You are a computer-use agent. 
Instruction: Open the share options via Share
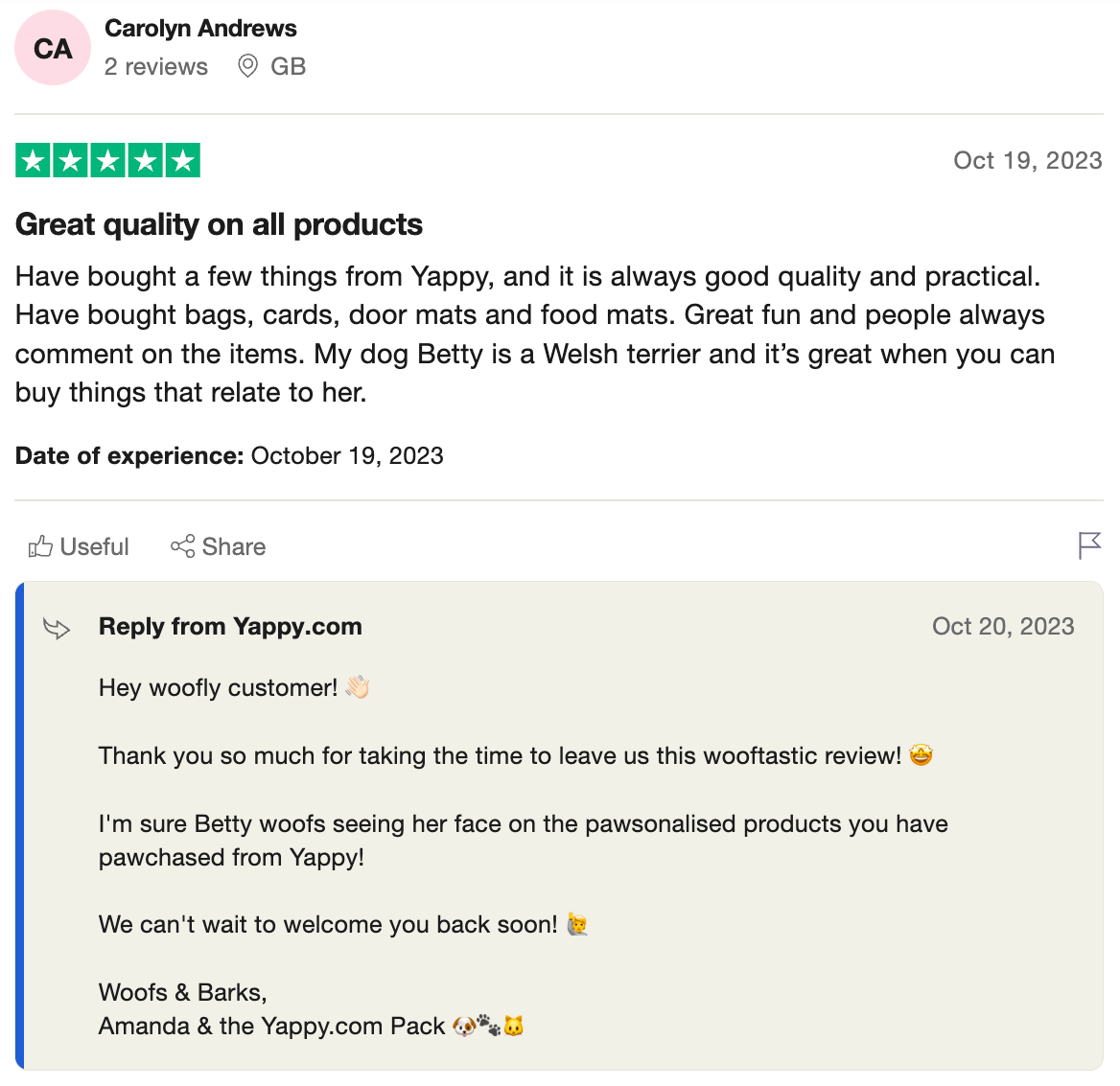coord(218,546)
